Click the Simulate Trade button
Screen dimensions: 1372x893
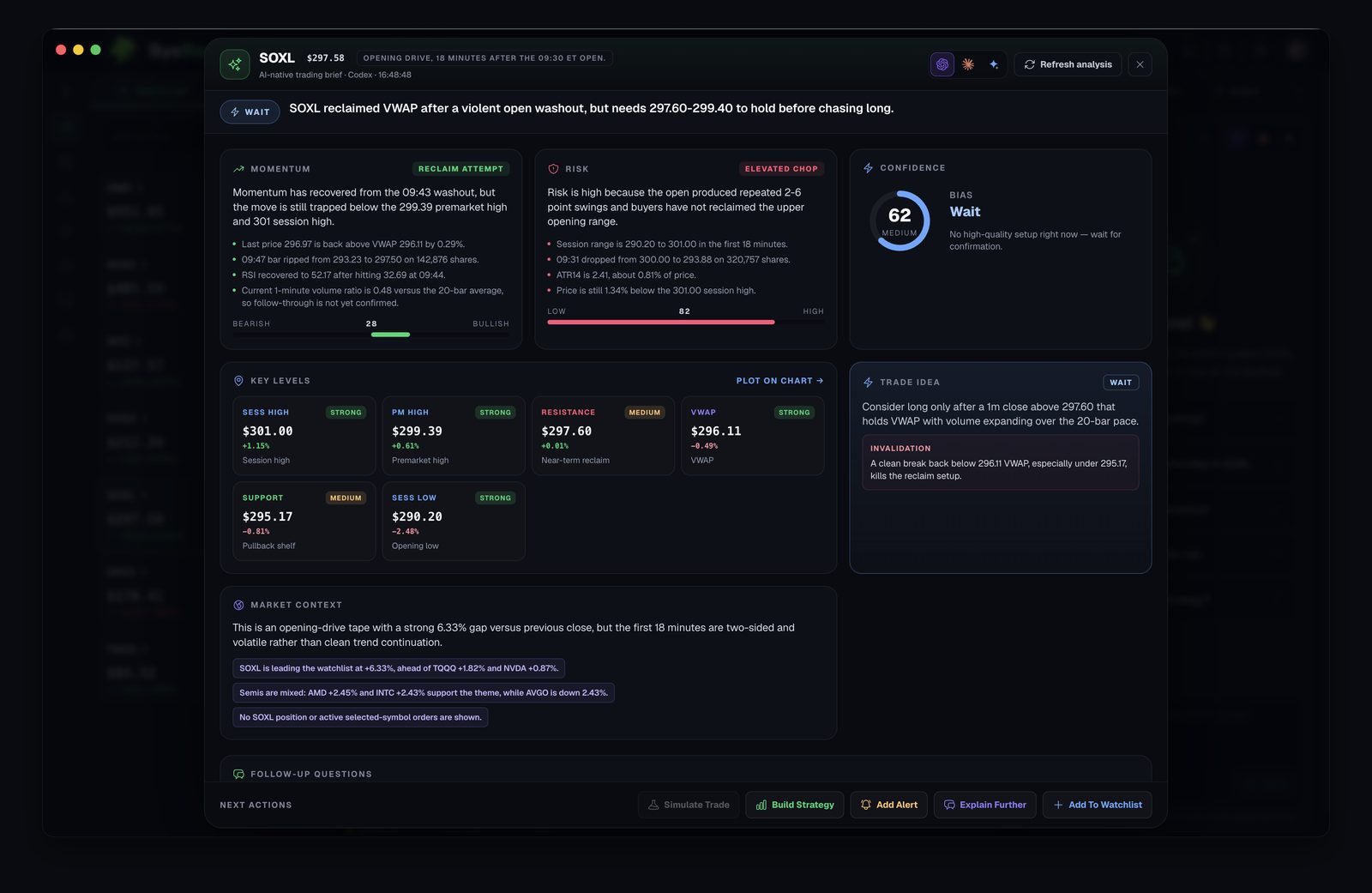point(689,805)
